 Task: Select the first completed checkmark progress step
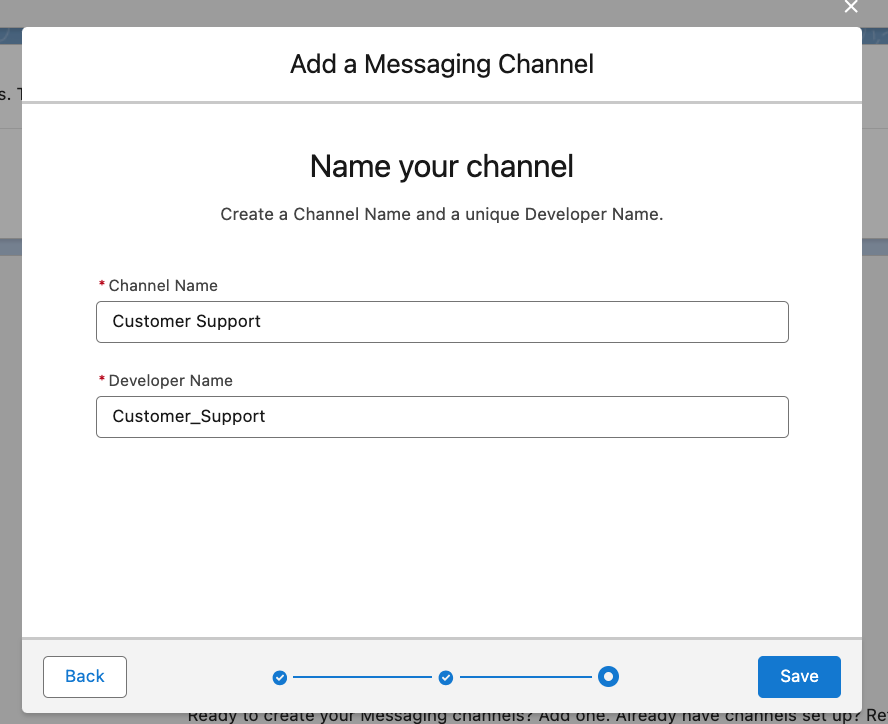tap(279, 677)
